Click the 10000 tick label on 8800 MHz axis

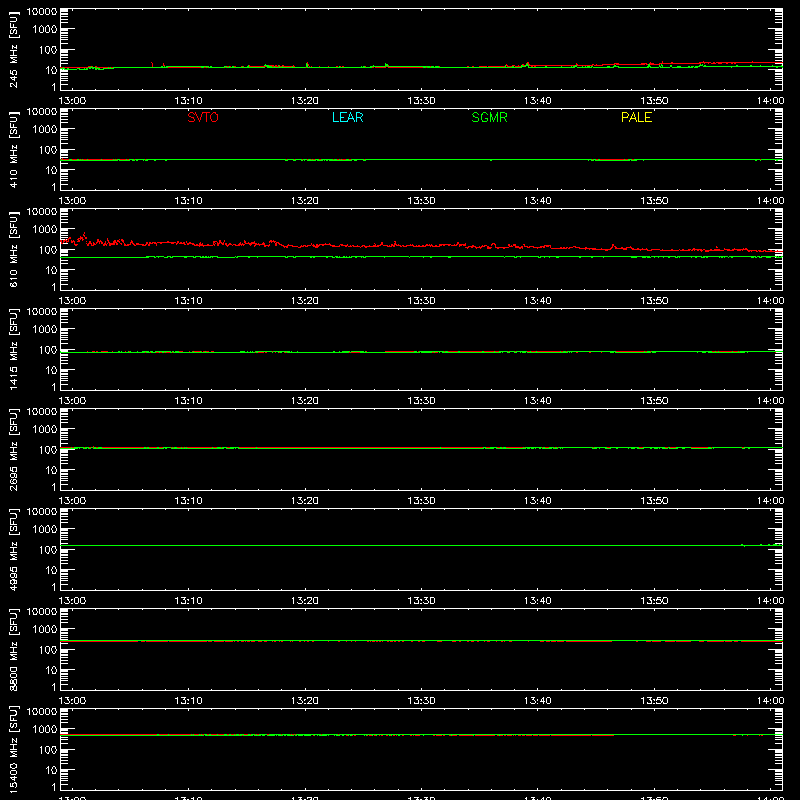(42, 612)
